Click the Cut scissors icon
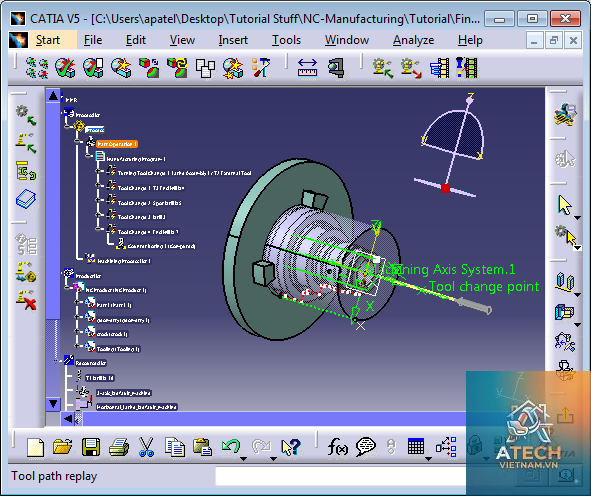Viewport: 591px width, 496px height. [146, 447]
